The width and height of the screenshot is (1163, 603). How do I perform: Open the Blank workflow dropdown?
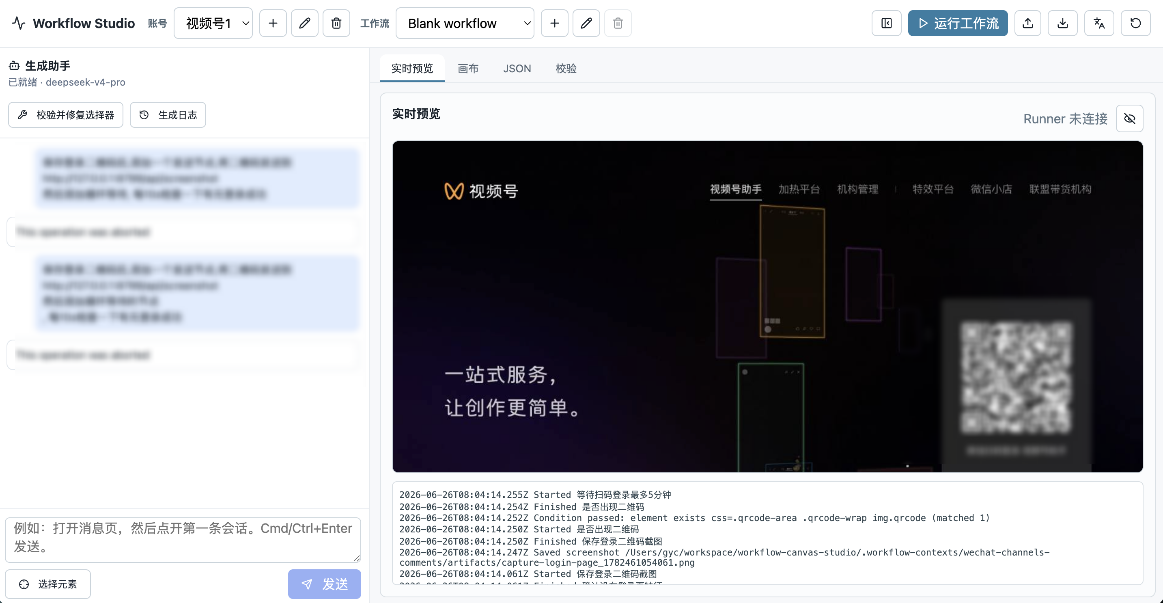point(465,23)
